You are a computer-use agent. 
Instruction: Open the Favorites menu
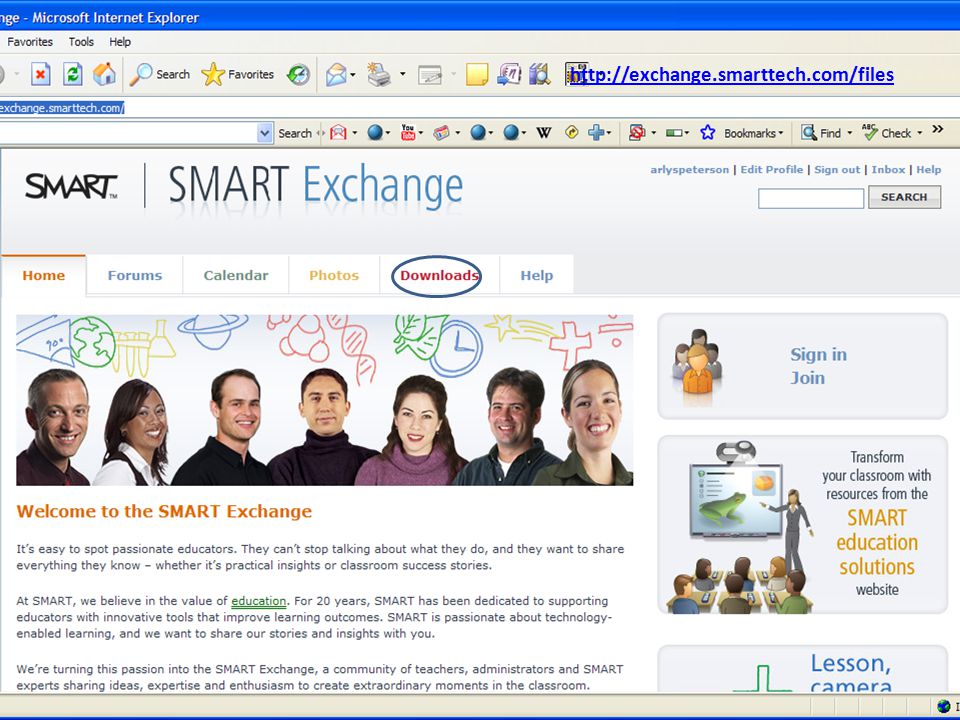coord(30,42)
